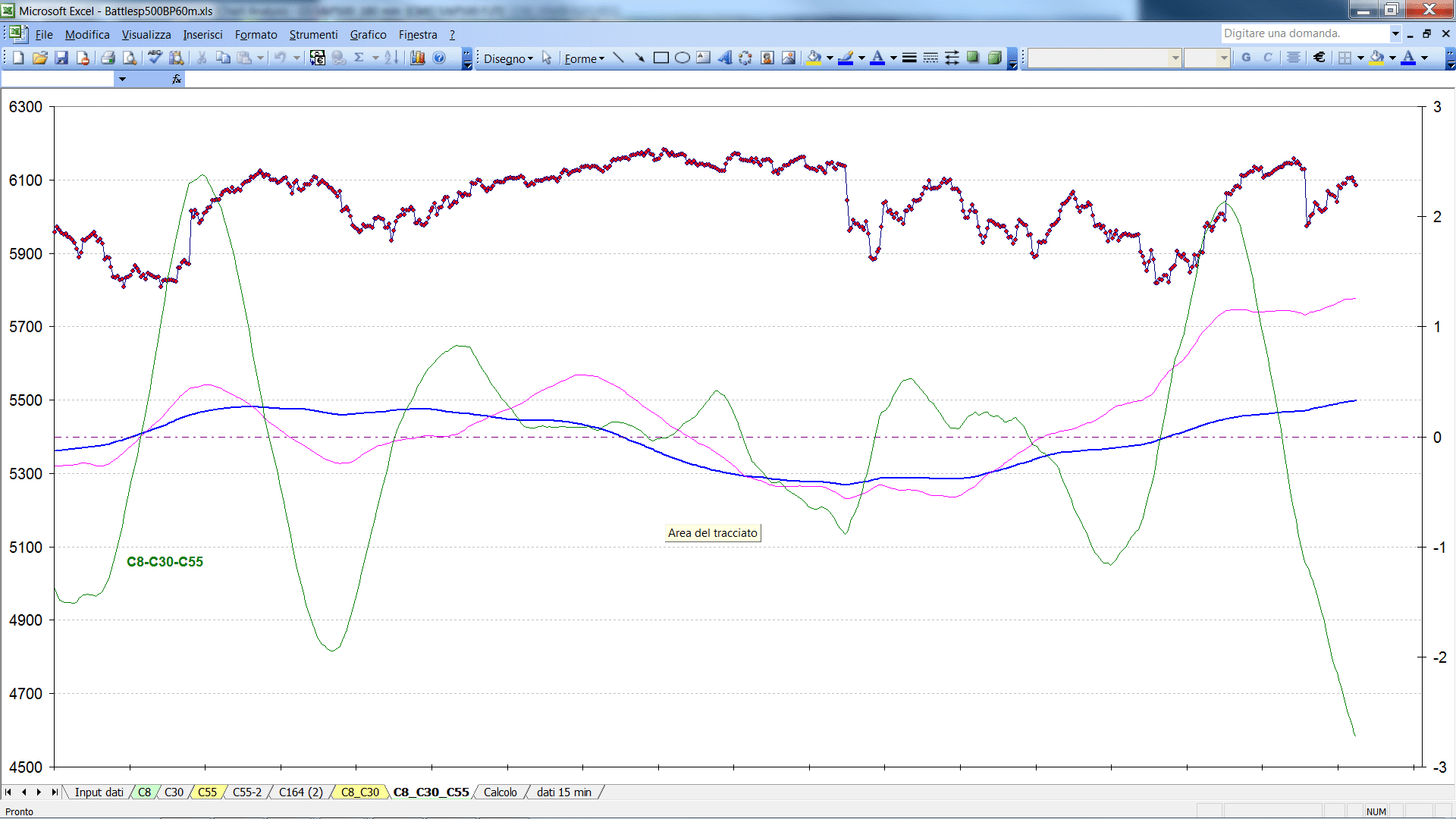The image size is (1456, 819).
Task: Click the insert function fx icon
Action: tap(177, 79)
